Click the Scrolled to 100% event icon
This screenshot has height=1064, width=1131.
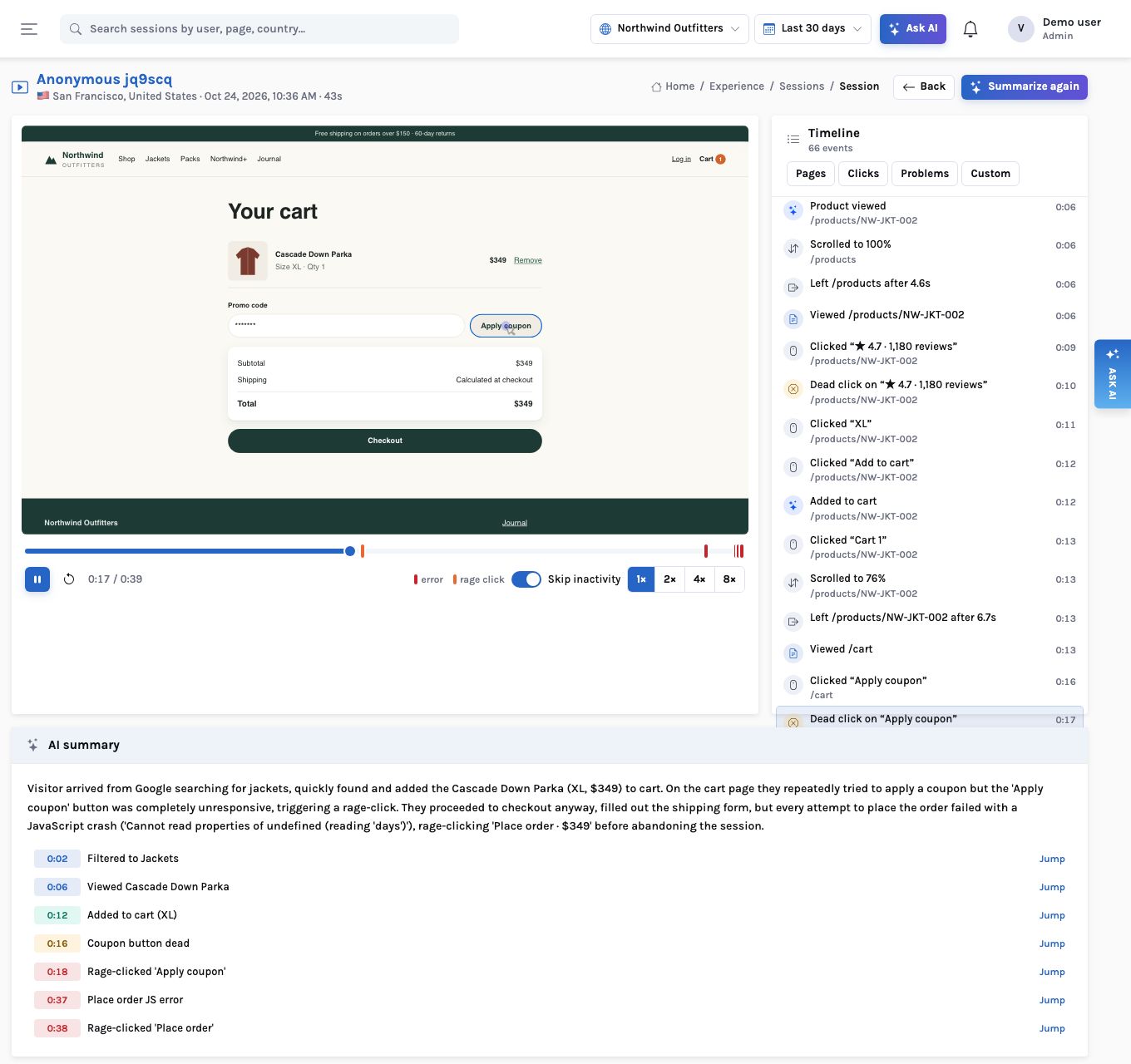(793, 249)
